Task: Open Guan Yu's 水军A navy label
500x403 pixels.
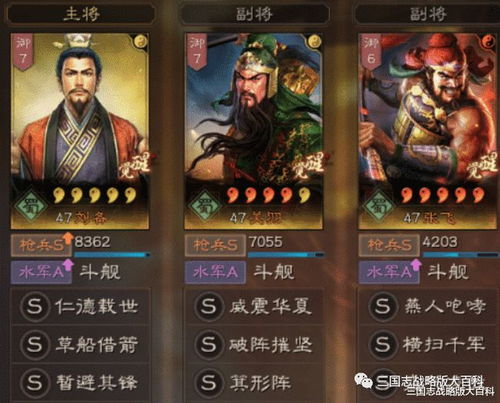Action: [215, 272]
